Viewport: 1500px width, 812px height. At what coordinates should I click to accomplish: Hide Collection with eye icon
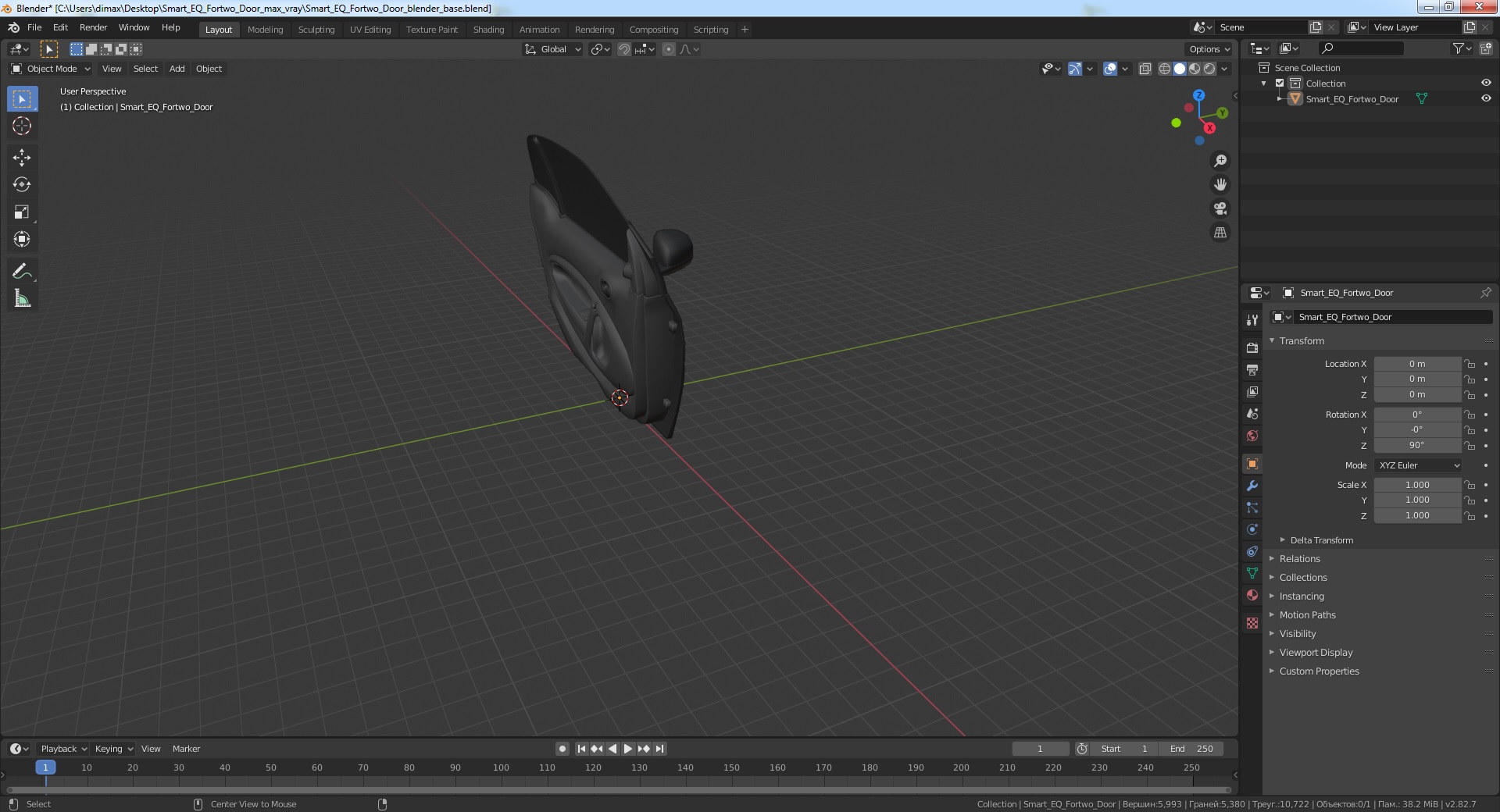tap(1486, 84)
